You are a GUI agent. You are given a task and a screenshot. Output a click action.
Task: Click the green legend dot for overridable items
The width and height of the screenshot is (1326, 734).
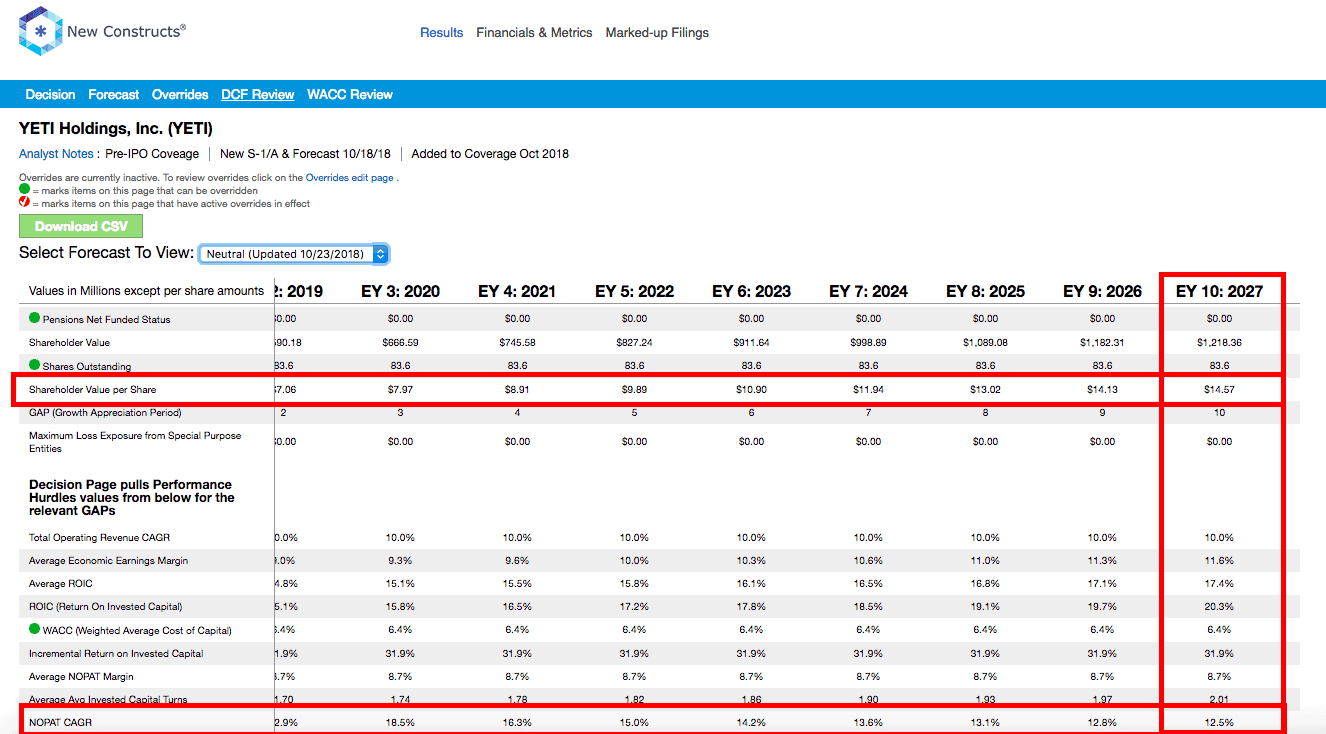[24, 189]
